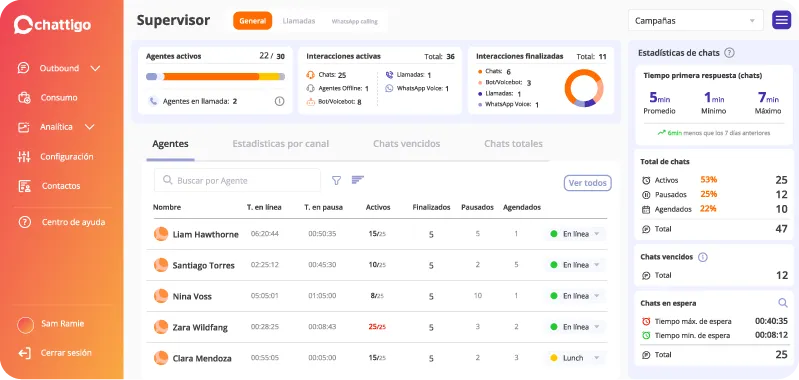Click the info icon next to Chats vencidos

702,257
